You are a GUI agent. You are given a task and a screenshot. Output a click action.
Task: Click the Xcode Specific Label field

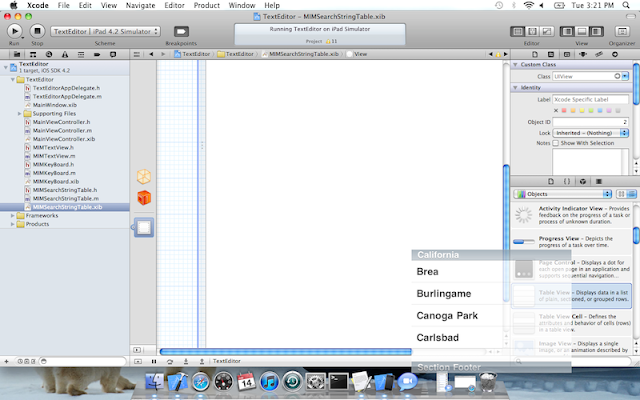590,99
